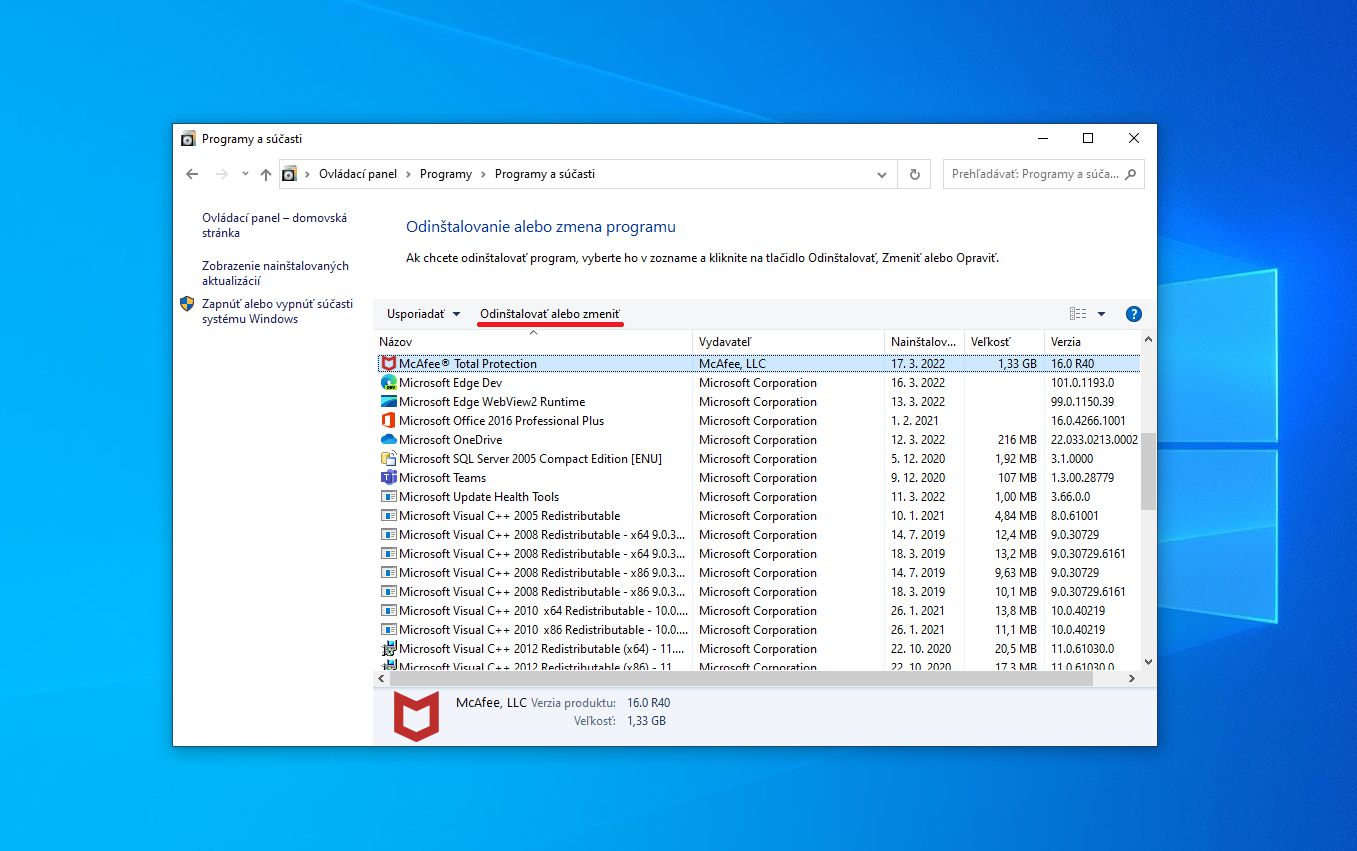
Task: Click the Microsoft Update Health Tools icon
Action: click(389, 496)
